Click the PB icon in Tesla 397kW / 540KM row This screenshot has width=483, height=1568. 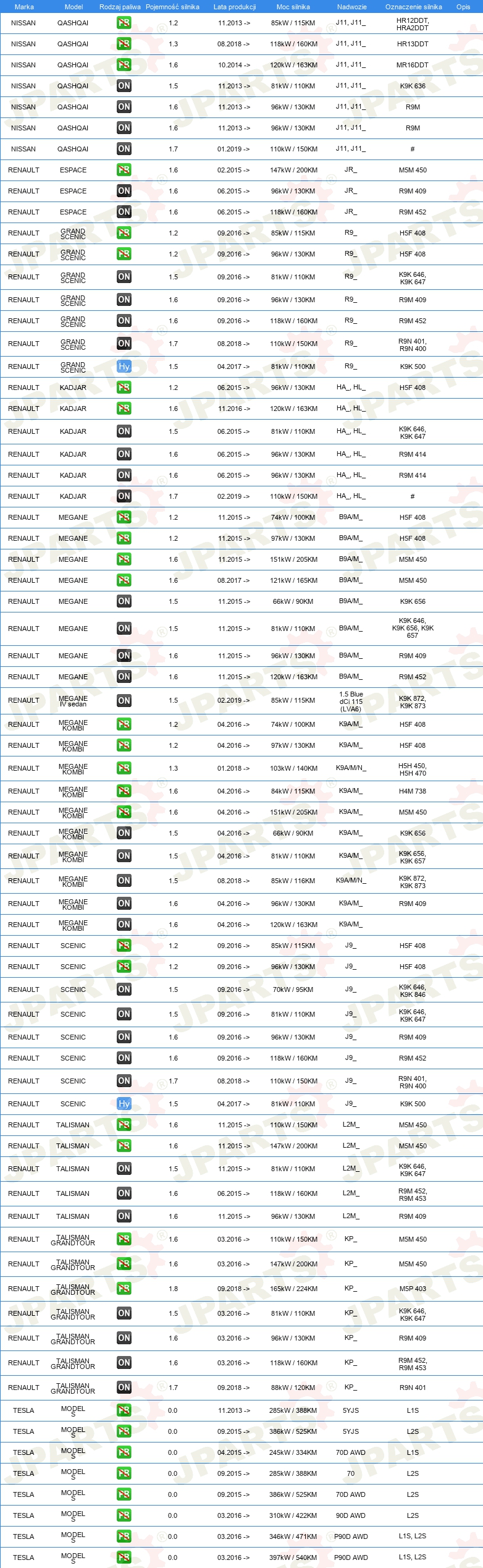124,1557
